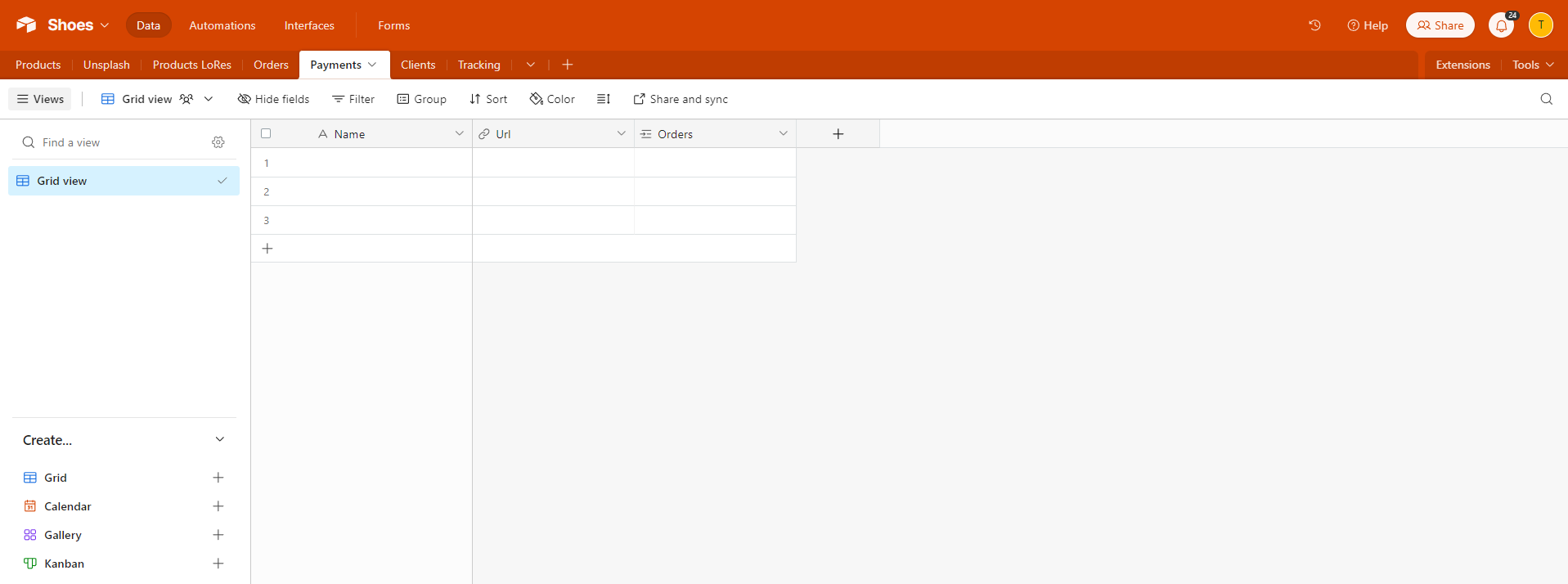Switch to the Orders table tab
The image size is (1568, 584).
pos(271,65)
